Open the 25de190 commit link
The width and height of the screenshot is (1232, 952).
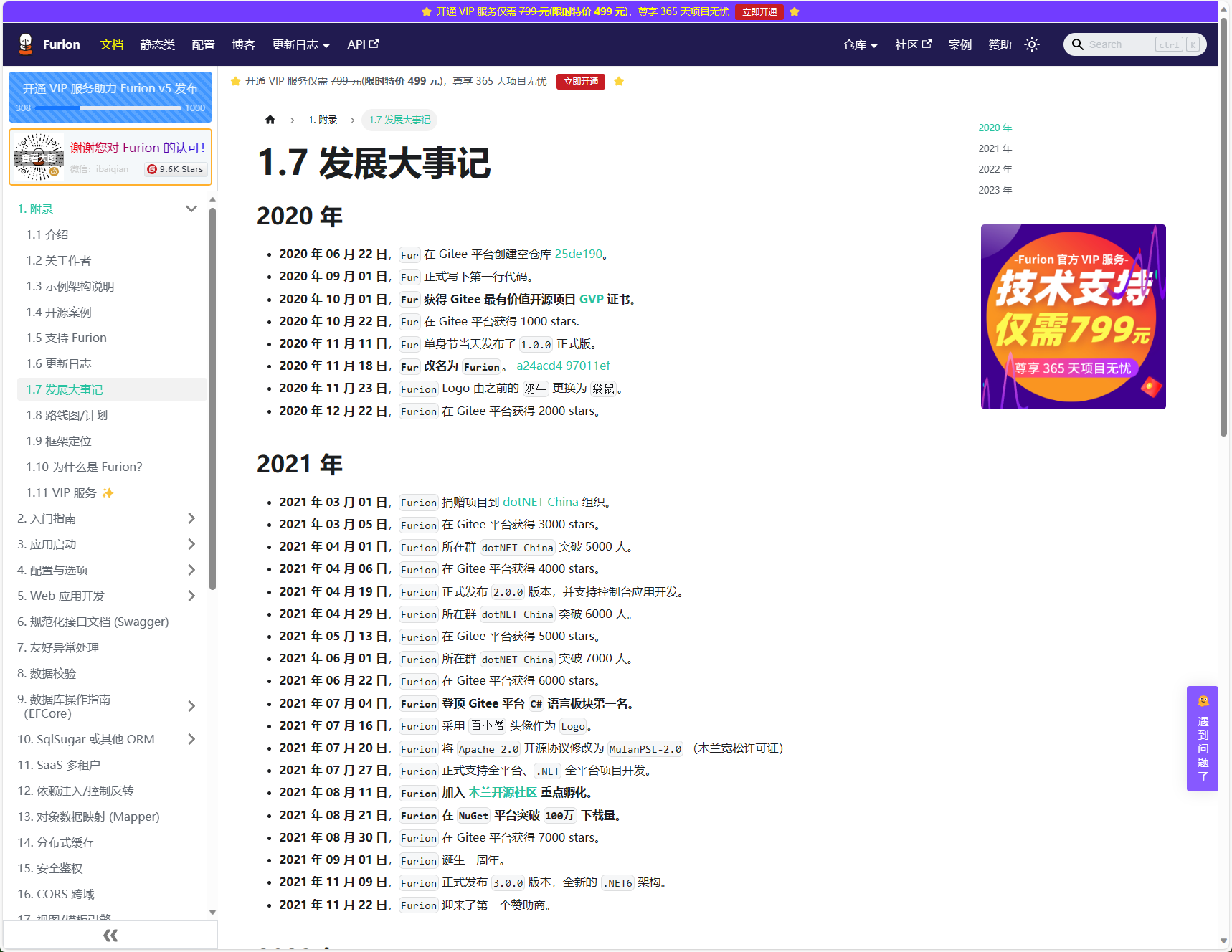pos(579,254)
